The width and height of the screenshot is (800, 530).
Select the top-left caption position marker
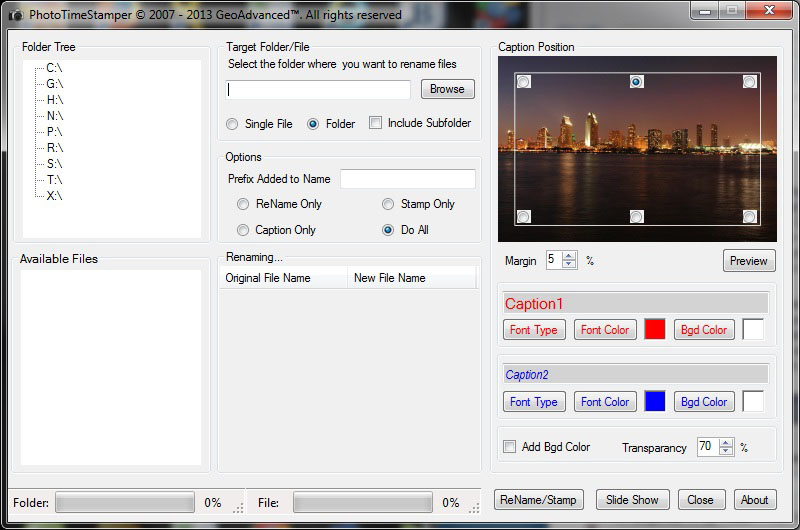point(523,81)
